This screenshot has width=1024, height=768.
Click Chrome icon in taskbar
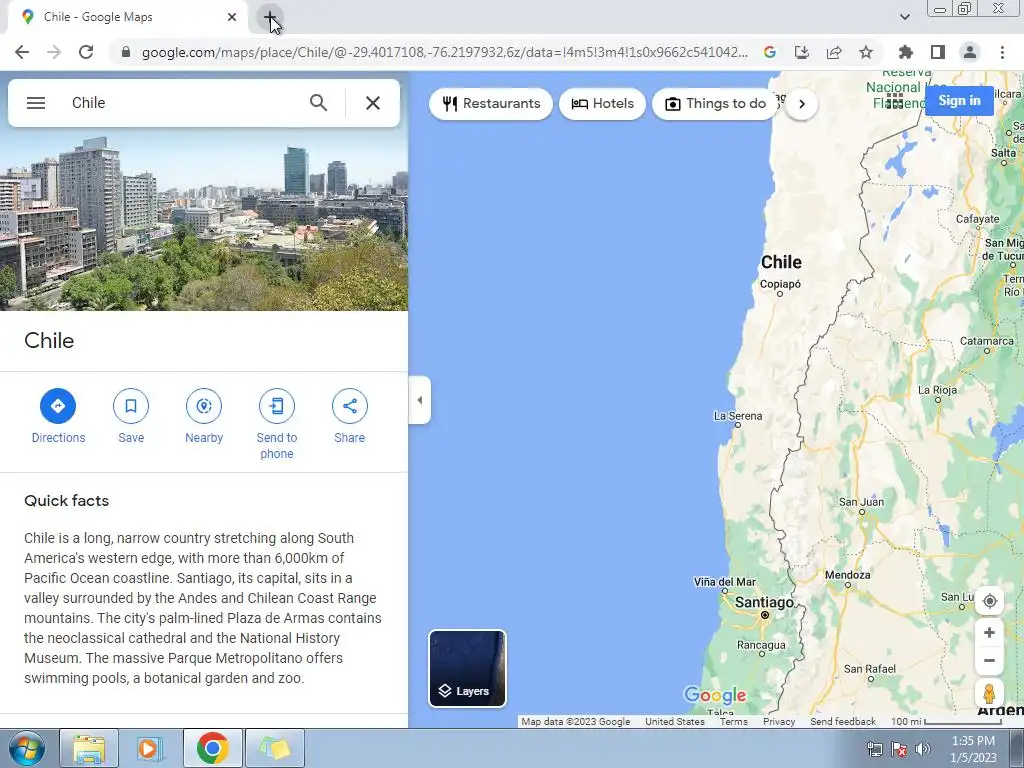tap(213, 748)
